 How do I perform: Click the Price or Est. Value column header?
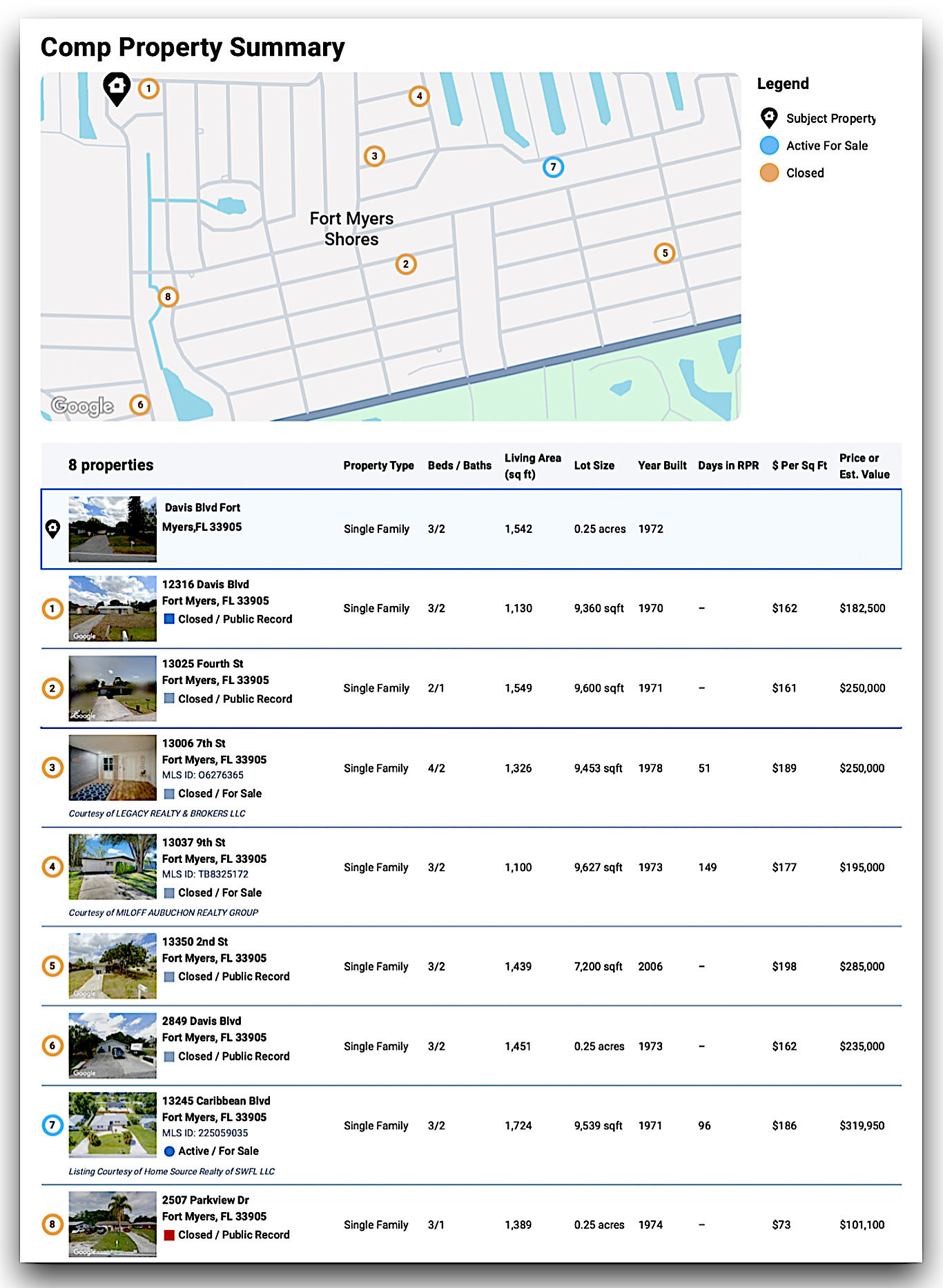864,466
